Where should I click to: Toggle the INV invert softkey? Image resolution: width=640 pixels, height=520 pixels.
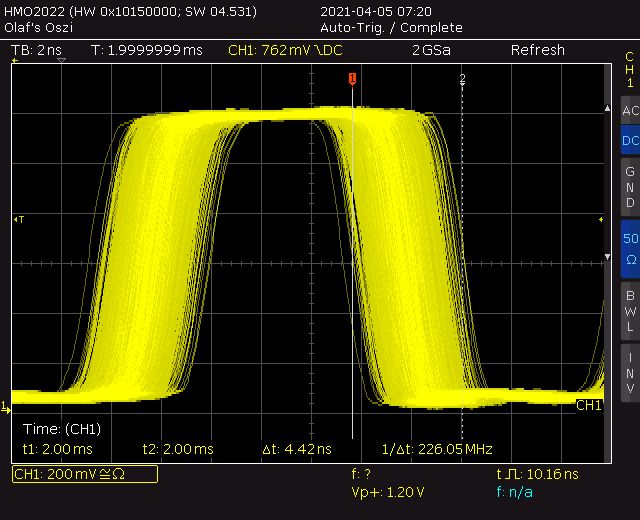630,373
